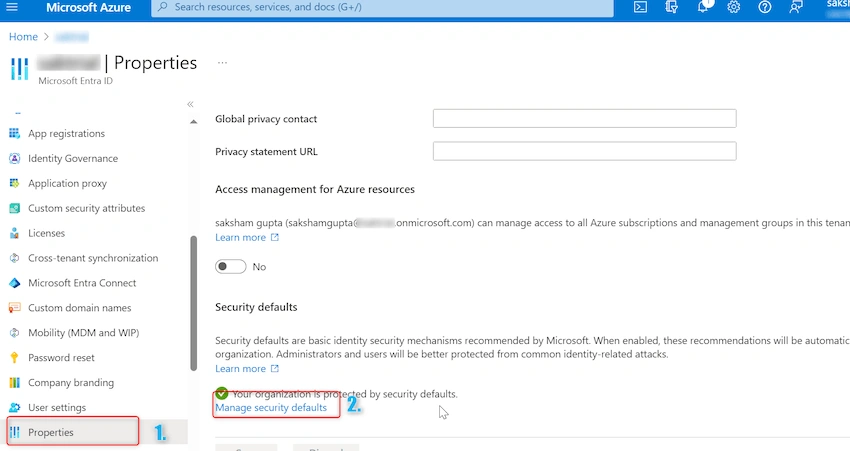This screenshot has width=850, height=451.
Task: Open Company branding menu item
Action: click(71, 383)
